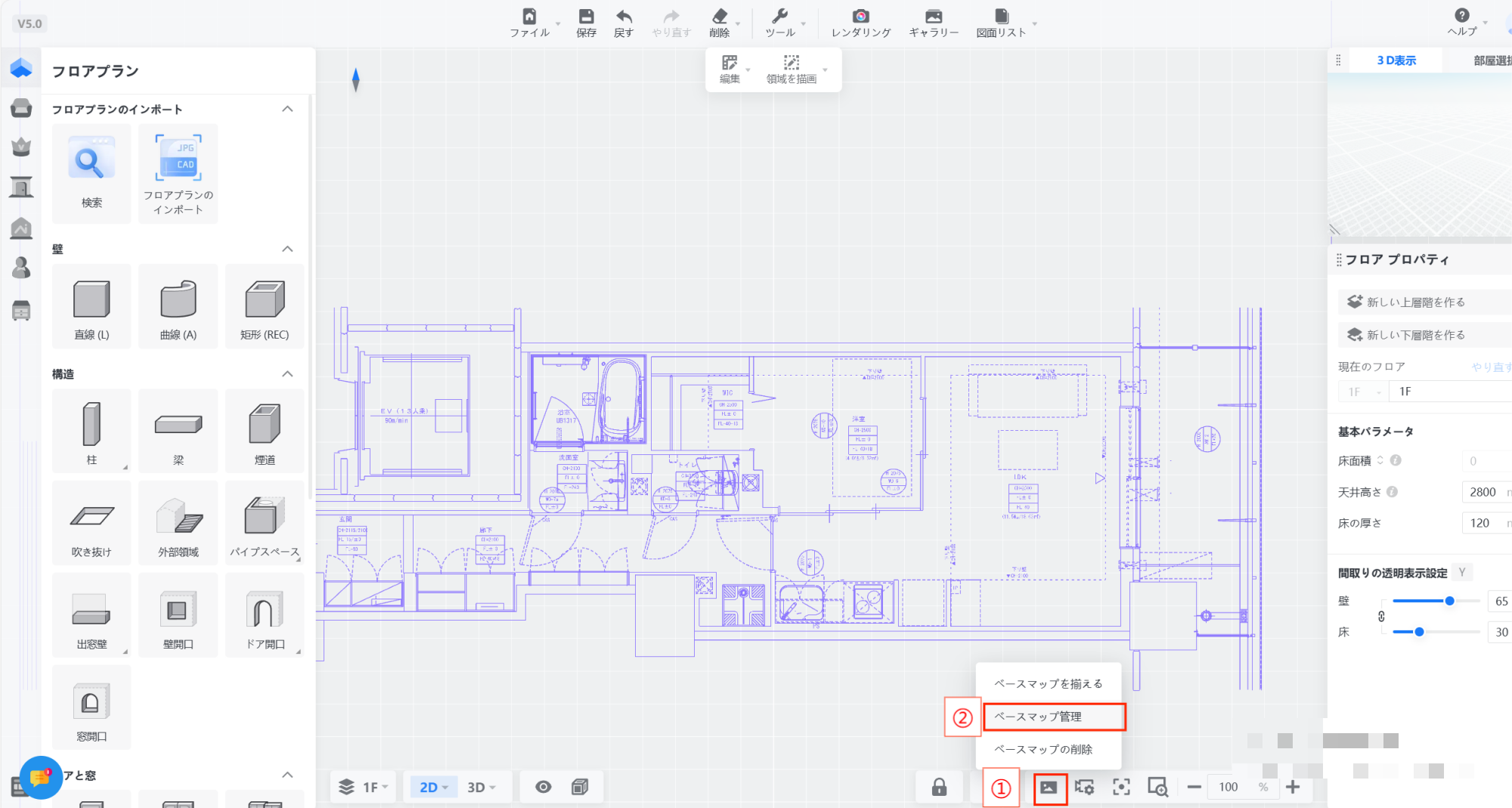Open the furniture sofa sidebar icon
Viewport: 1512px width, 808px height.
click(x=21, y=108)
